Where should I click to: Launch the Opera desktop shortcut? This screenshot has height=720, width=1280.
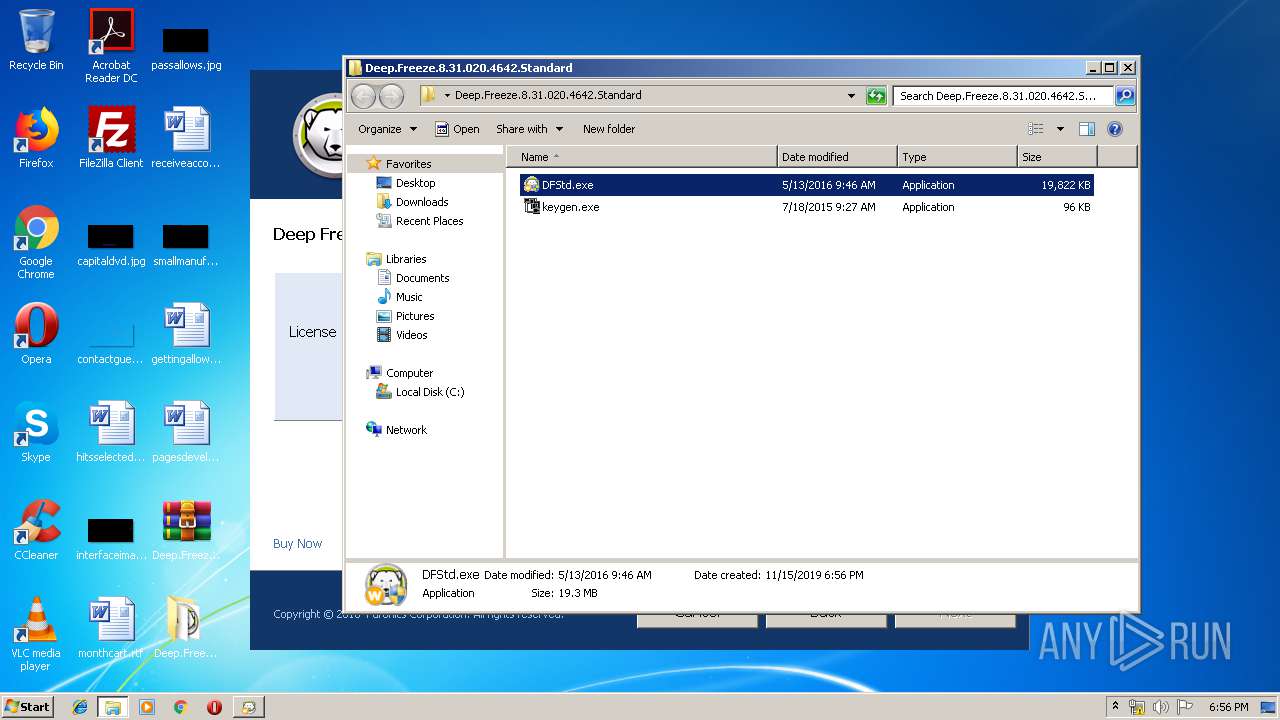pos(36,334)
